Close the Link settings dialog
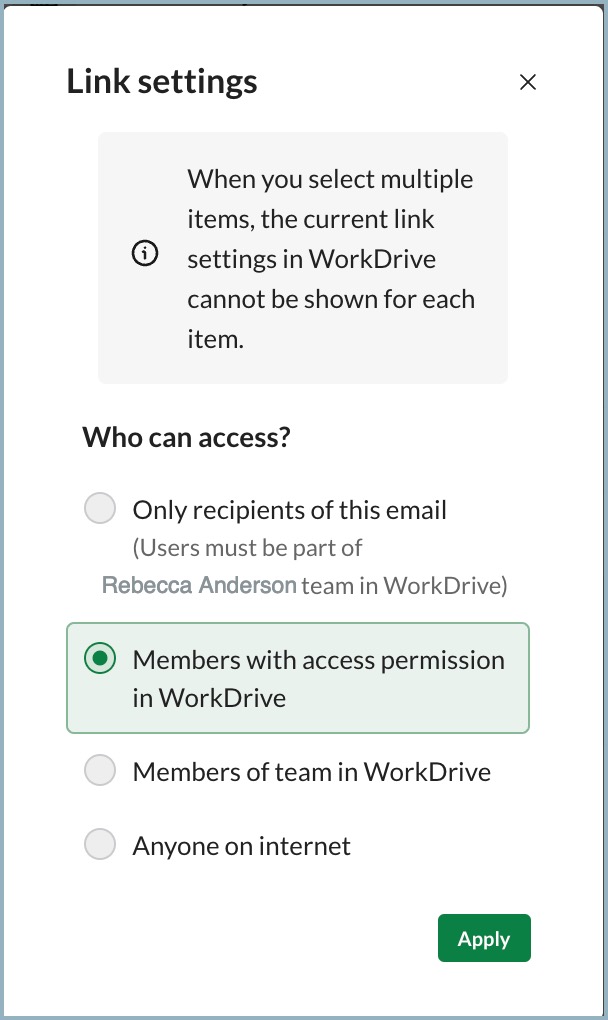This screenshot has width=608, height=1020. 528,82
